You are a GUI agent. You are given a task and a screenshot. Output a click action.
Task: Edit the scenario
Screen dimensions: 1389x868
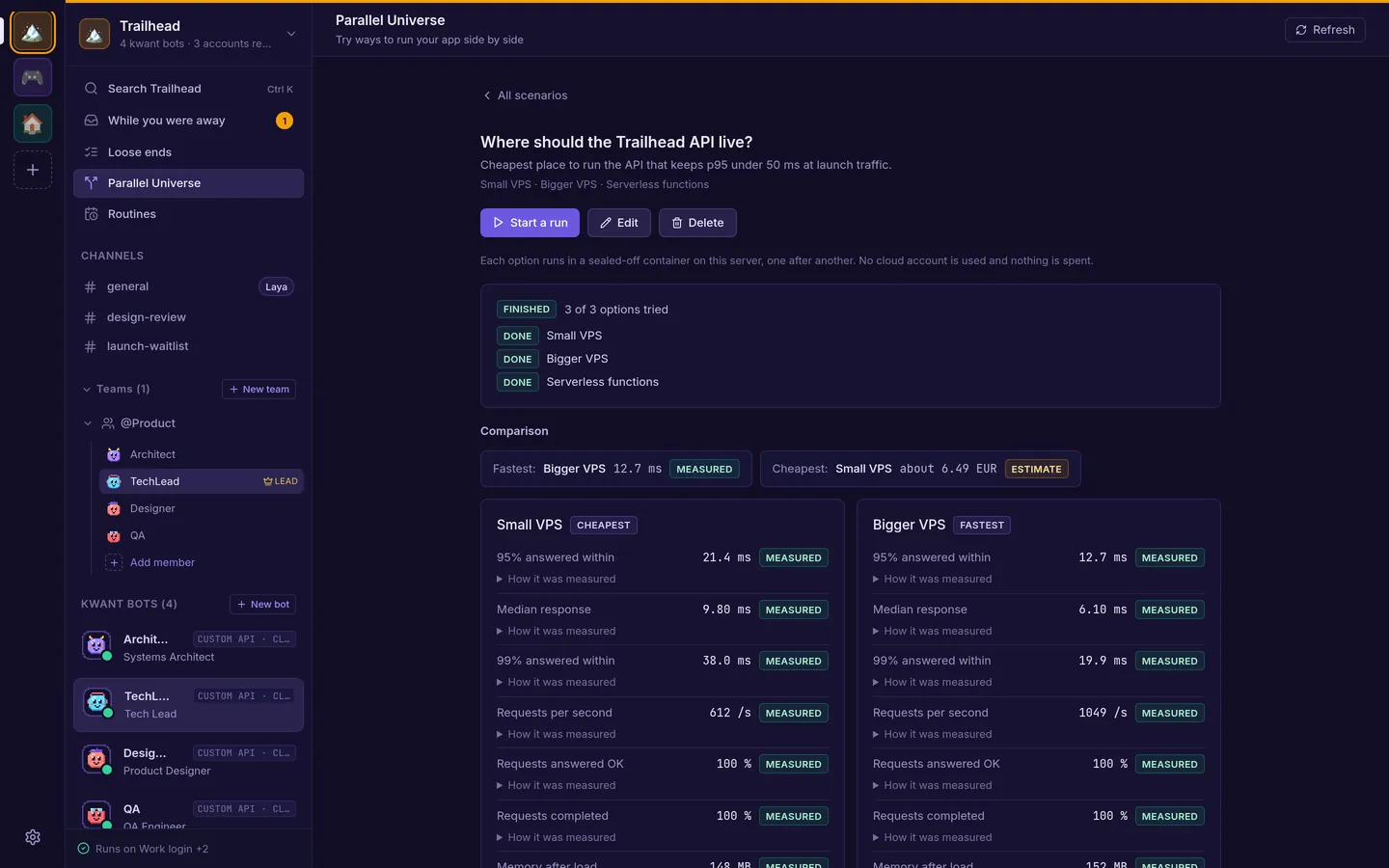click(x=618, y=223)
